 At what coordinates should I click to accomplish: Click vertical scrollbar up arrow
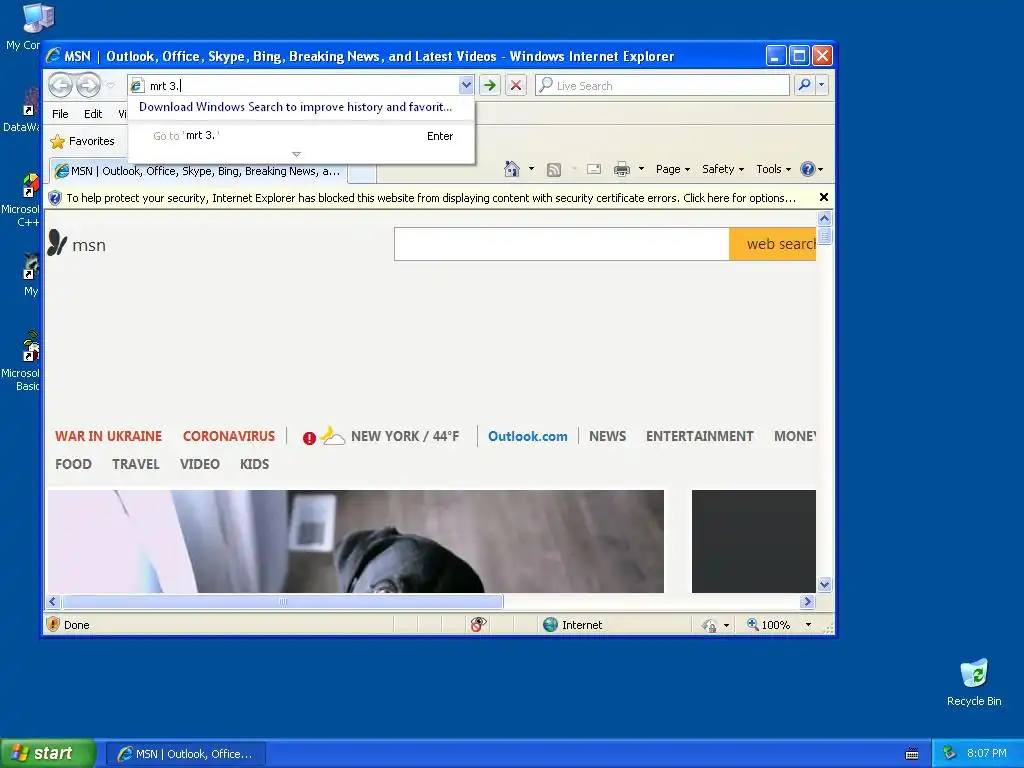(824, 218)
